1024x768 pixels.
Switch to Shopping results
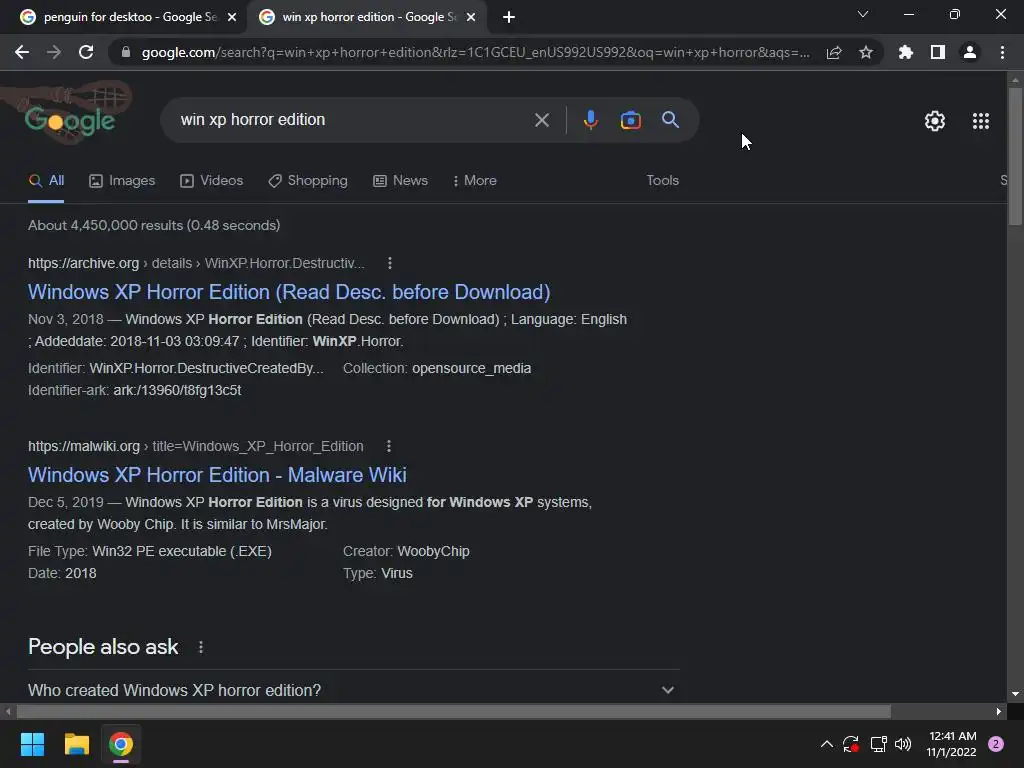(x=308, y=181)
